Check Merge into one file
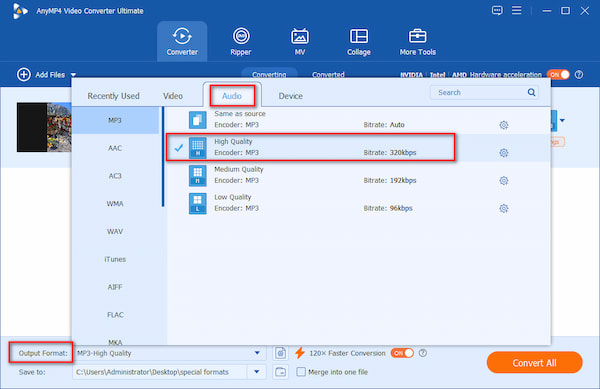The image size is (600, 389). pos(301,372)
